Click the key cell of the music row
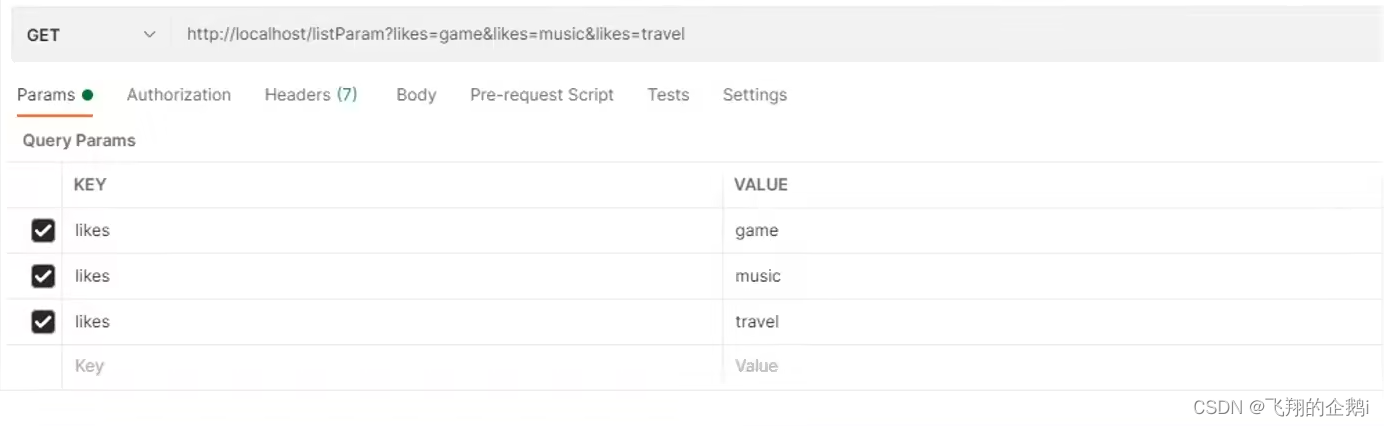 coord(392,276)
